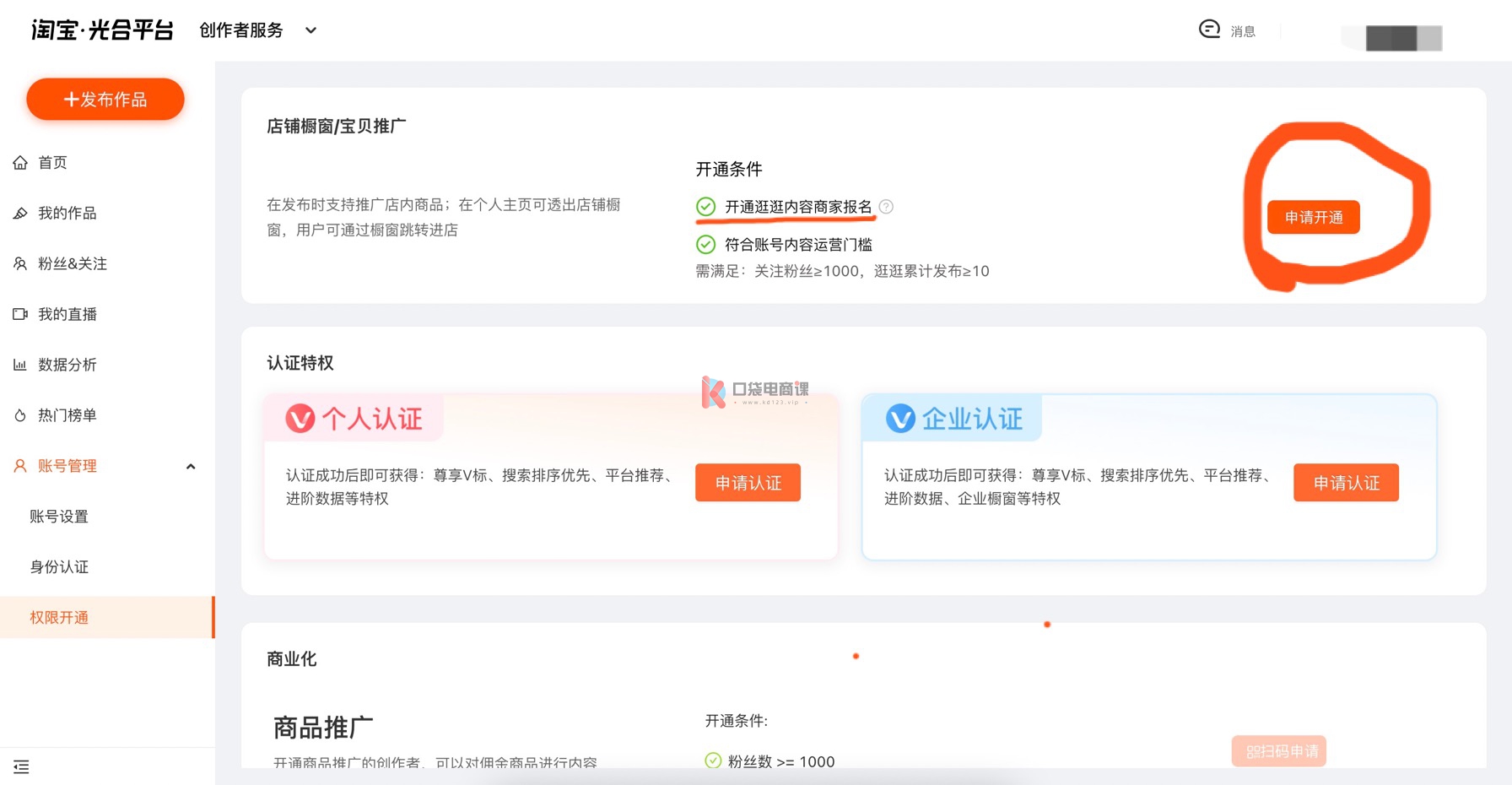Screen dimensions: 1512x785
Task: Click the 首页 home icon
Action: pyautogui.click(x=20, y=162)
